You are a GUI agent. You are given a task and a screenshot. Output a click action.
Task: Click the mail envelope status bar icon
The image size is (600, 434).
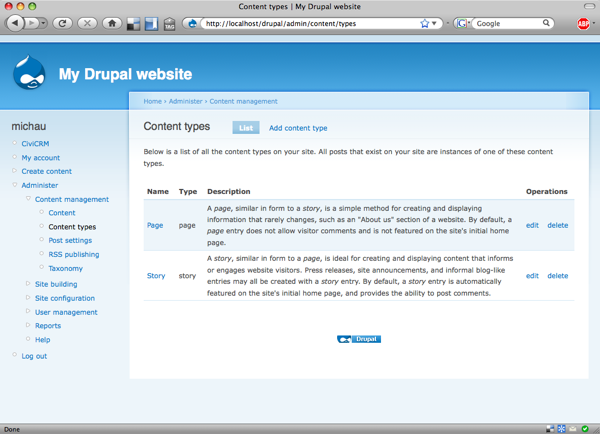click(x=573, y=429)
